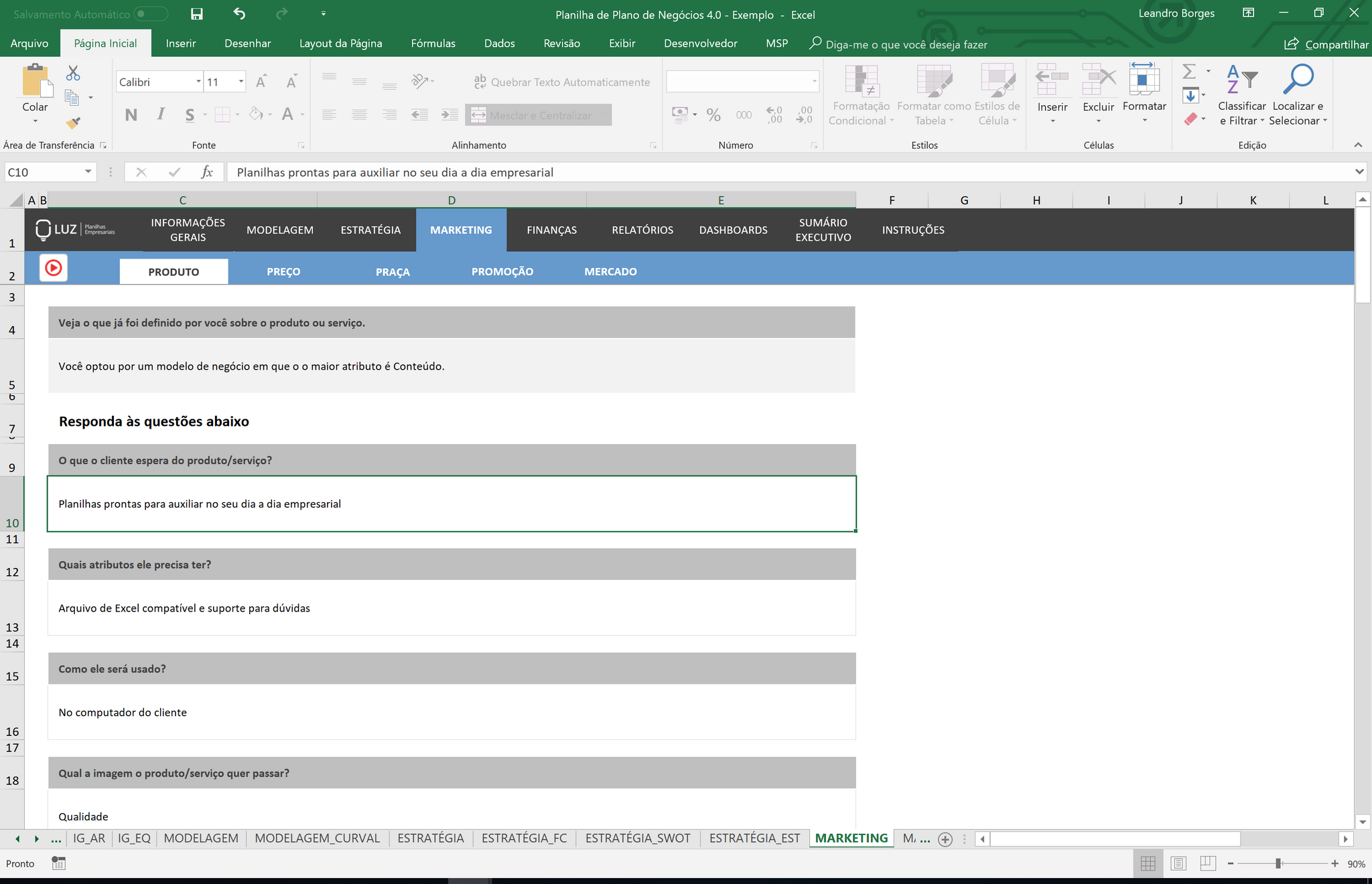This screenshot has width=1372, height=884.
Task: Toggle underline formatting (S)
Action: [190, 115]
